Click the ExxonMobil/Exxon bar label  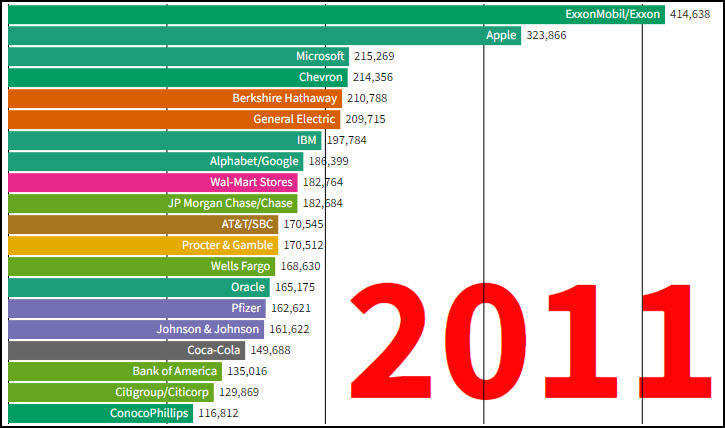[x=612, y=14]
